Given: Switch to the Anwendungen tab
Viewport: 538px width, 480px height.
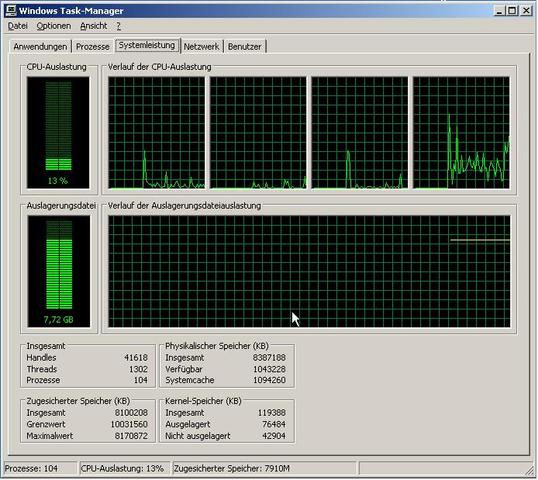Looking at the screenshot, I should (x=40, y=46).
